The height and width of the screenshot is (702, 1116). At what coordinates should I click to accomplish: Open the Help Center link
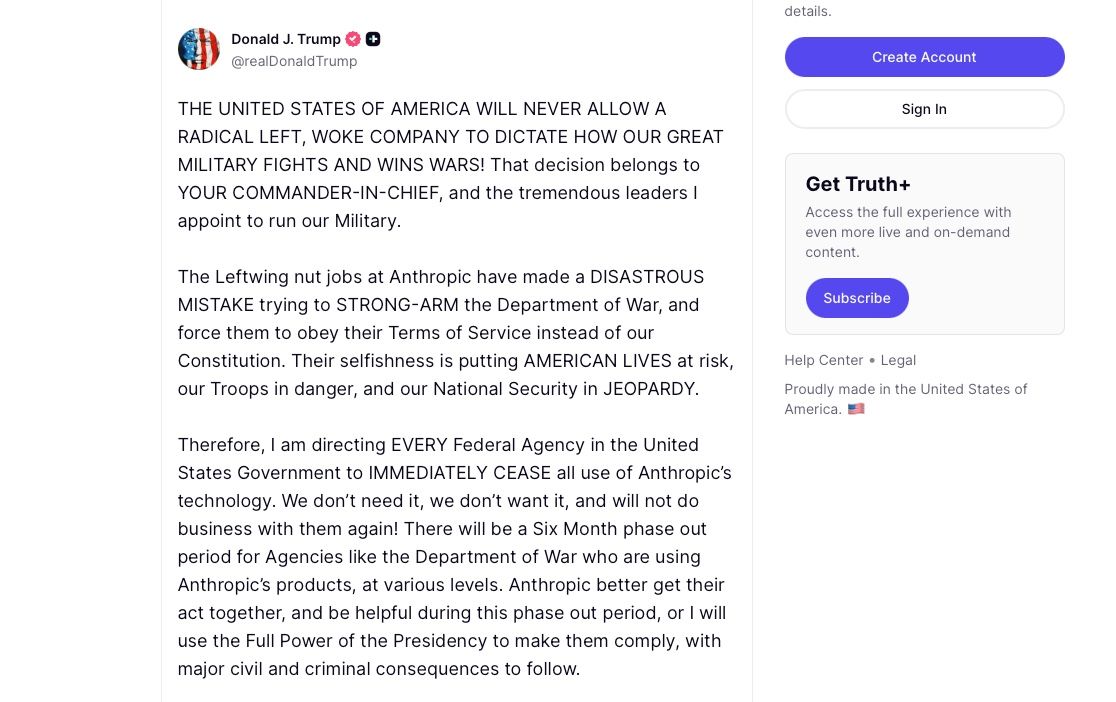[x=823, y=360]
